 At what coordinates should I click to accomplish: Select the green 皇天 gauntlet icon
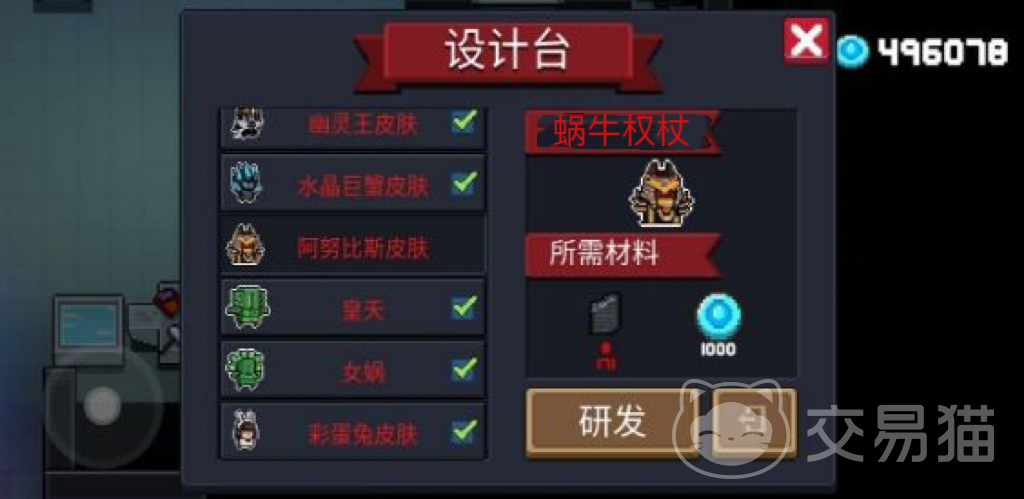(248, 307)
